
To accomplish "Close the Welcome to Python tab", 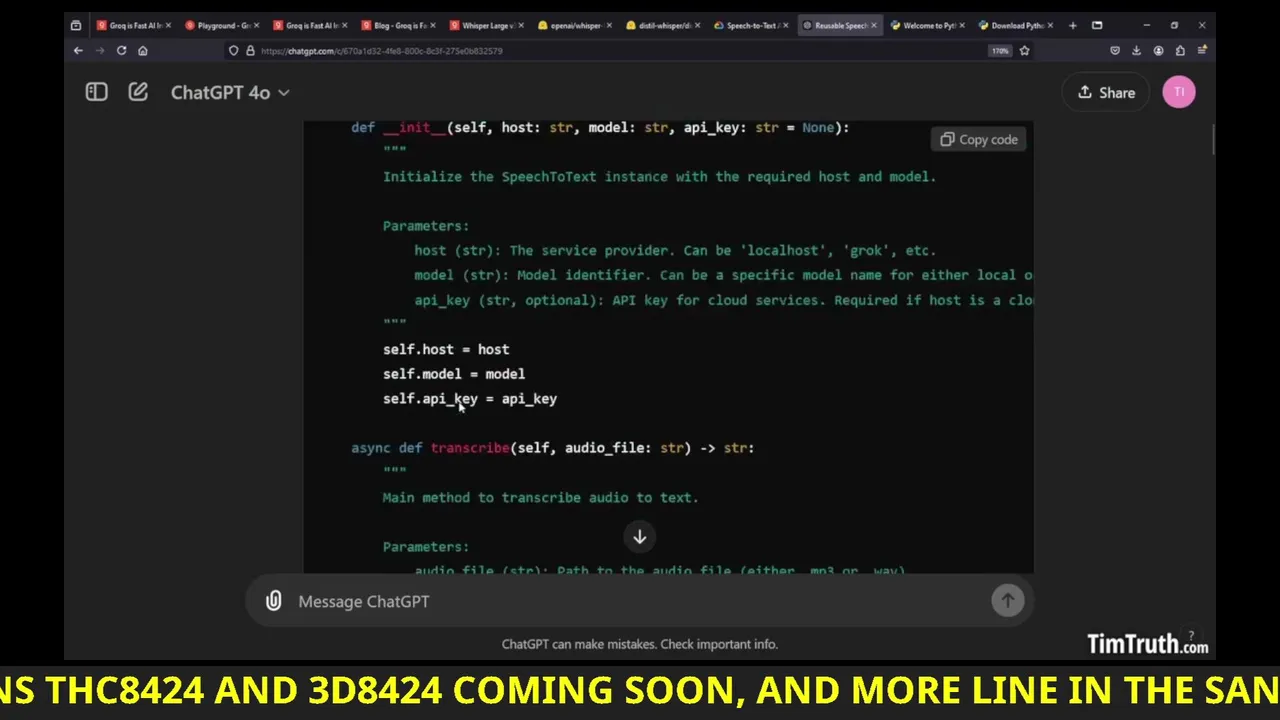I will pos(961,25).
